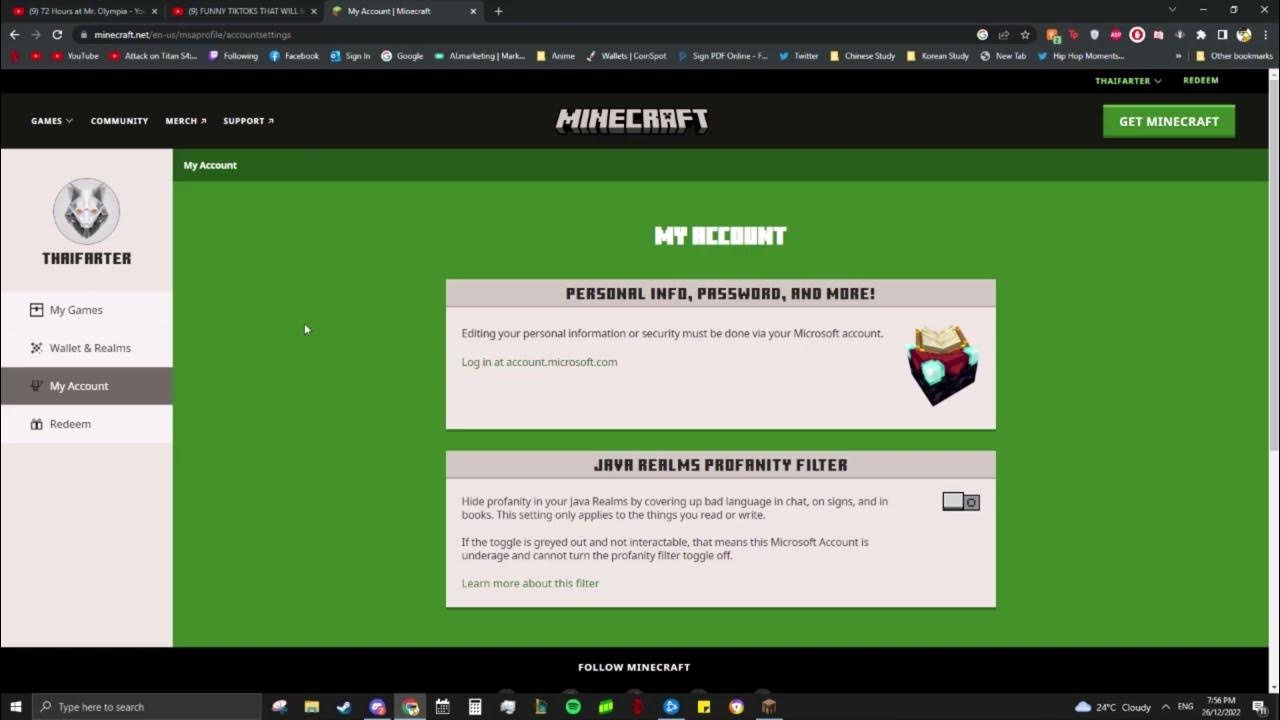Open Wallet & Realms sidebar item

[x=86, y=348]
